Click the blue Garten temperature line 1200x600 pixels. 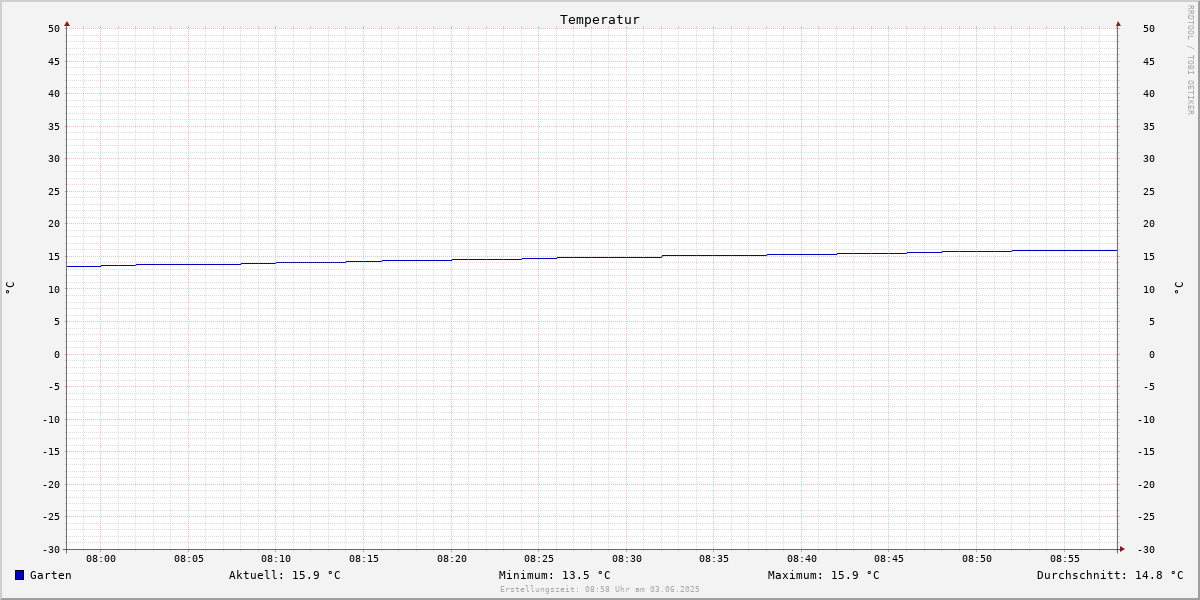click(x=592, y=258)
